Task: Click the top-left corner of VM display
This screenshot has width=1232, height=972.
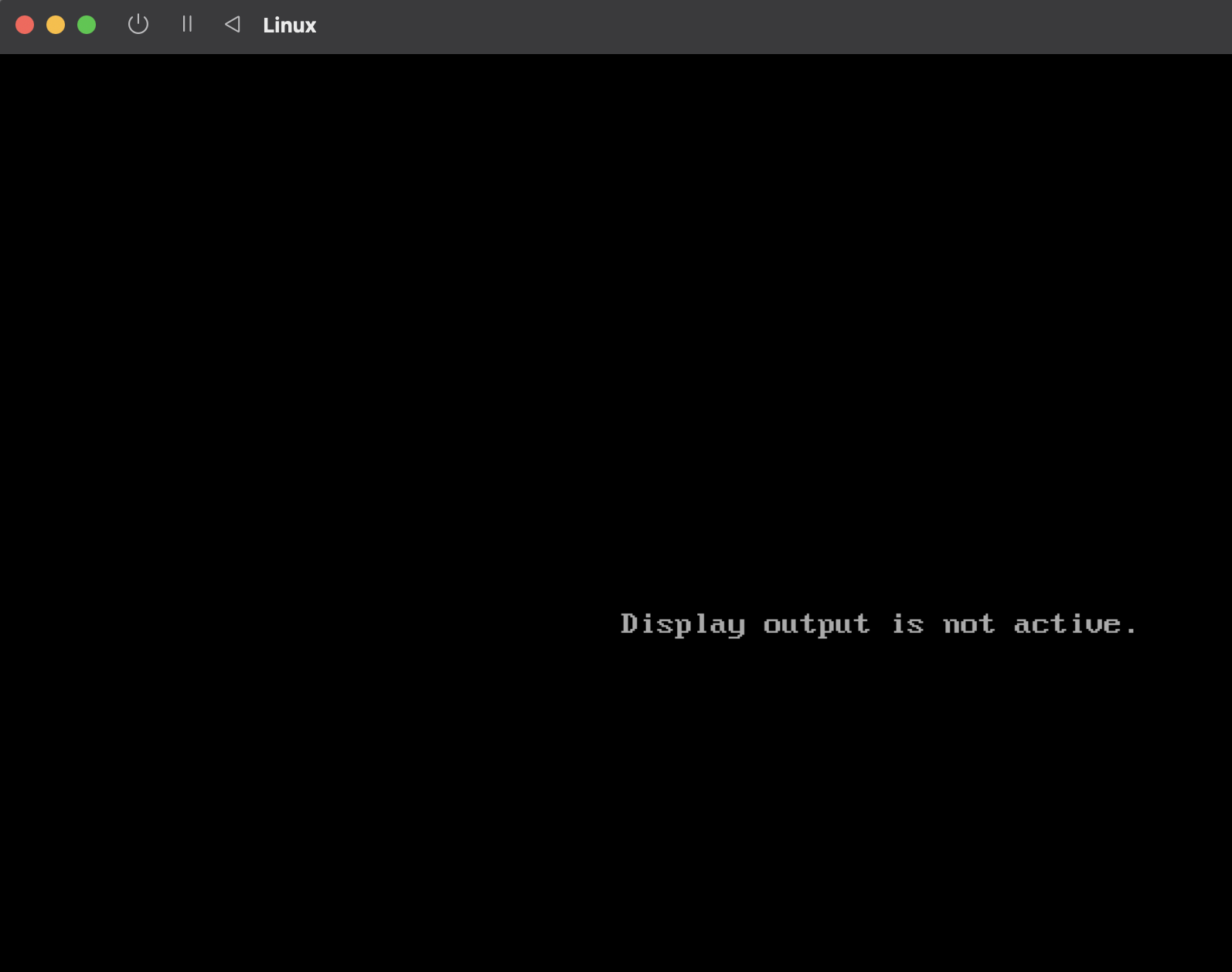Action: 4,58
